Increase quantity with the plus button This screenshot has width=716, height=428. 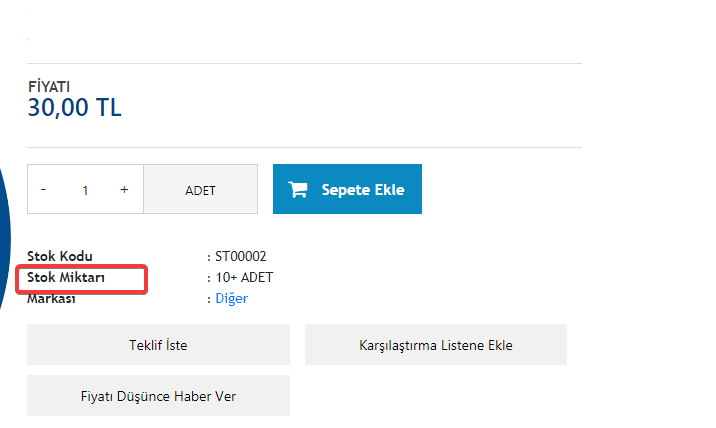(x=124, y=189)
